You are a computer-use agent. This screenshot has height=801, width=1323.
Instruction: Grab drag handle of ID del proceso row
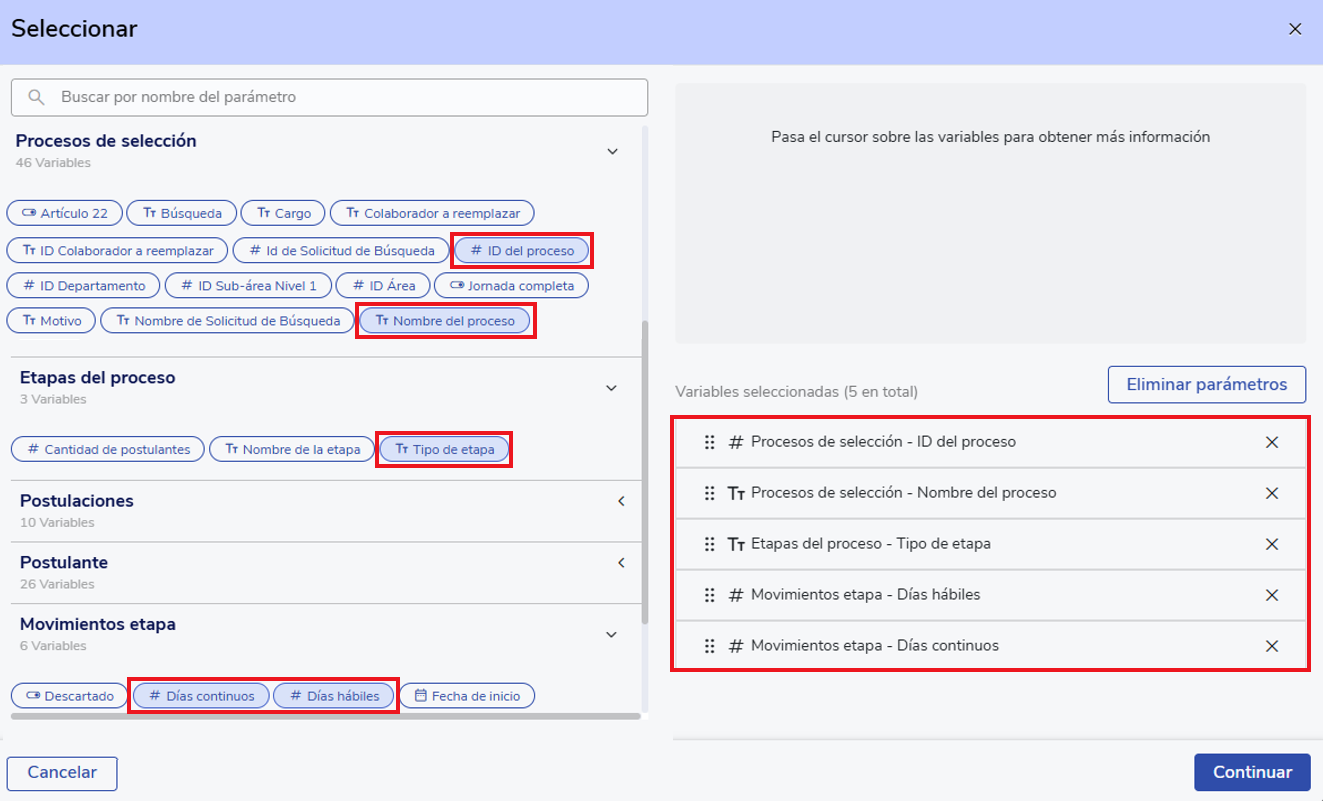(x=709, y=442)
